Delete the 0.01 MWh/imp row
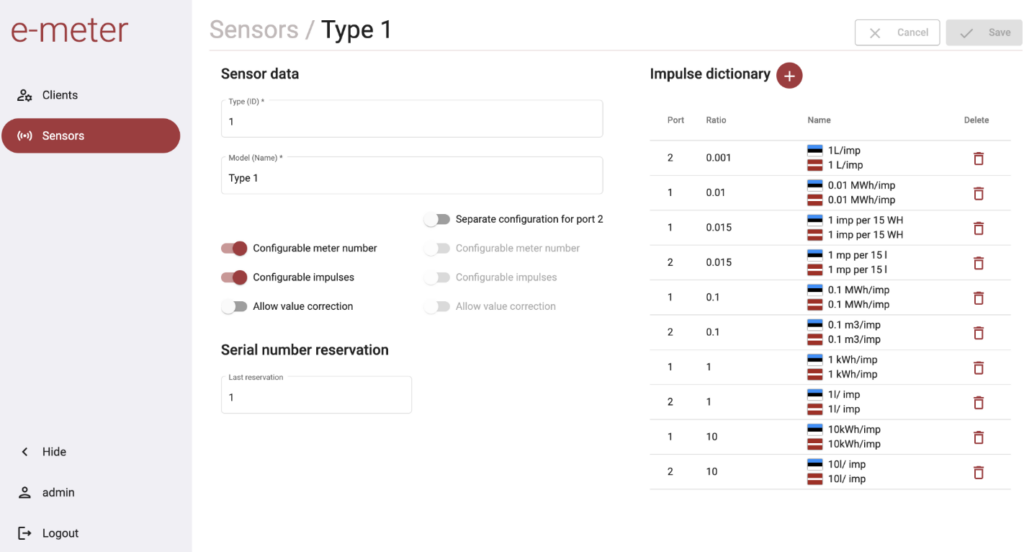 (978, 193)
